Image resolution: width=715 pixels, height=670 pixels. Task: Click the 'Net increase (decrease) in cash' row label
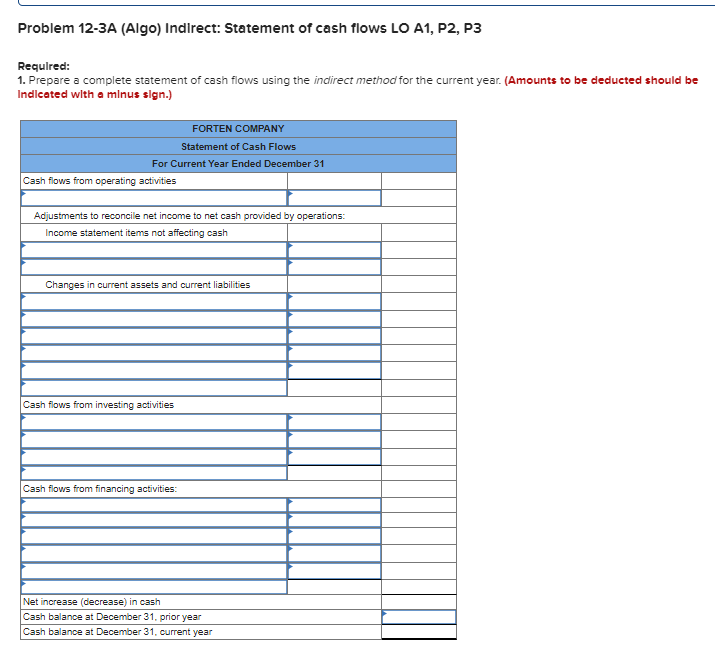click(92, 602)
